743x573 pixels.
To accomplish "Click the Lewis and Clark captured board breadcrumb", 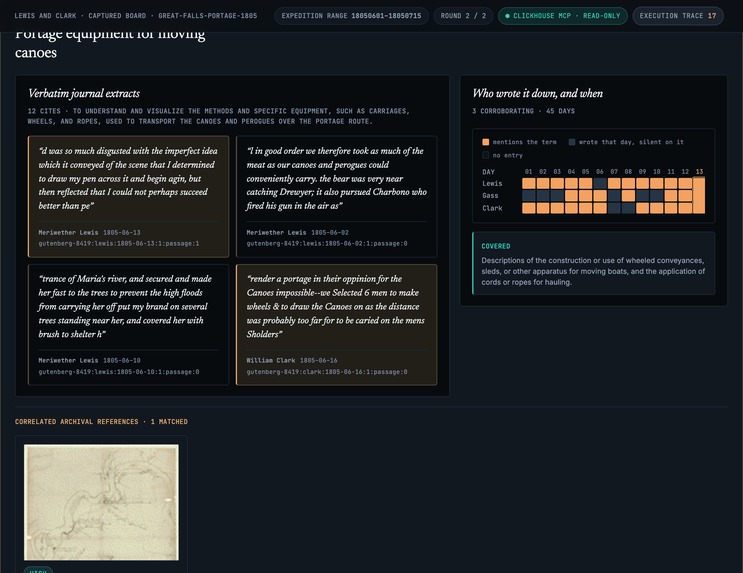I will tap(136, 16).
